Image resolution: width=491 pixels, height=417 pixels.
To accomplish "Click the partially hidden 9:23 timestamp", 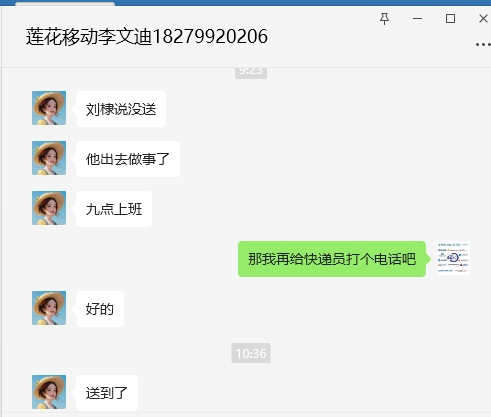I will (251, 73).
